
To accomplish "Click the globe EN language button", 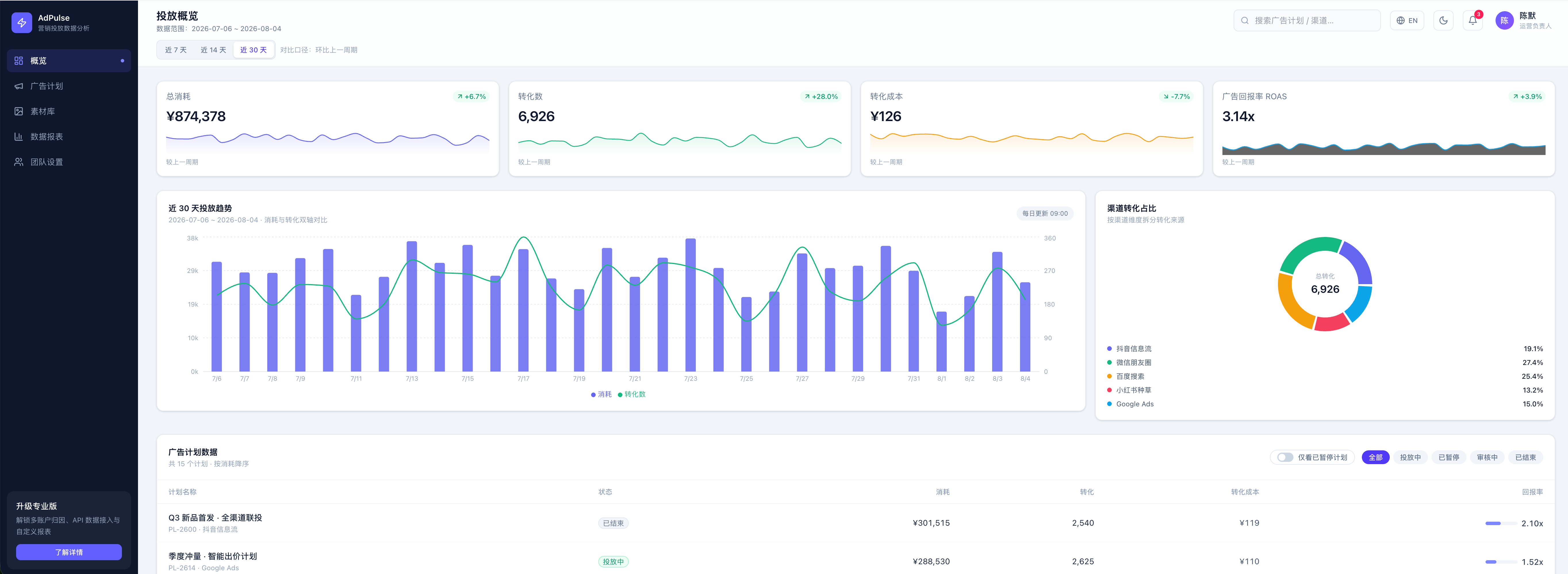I will click(1407, 20).
